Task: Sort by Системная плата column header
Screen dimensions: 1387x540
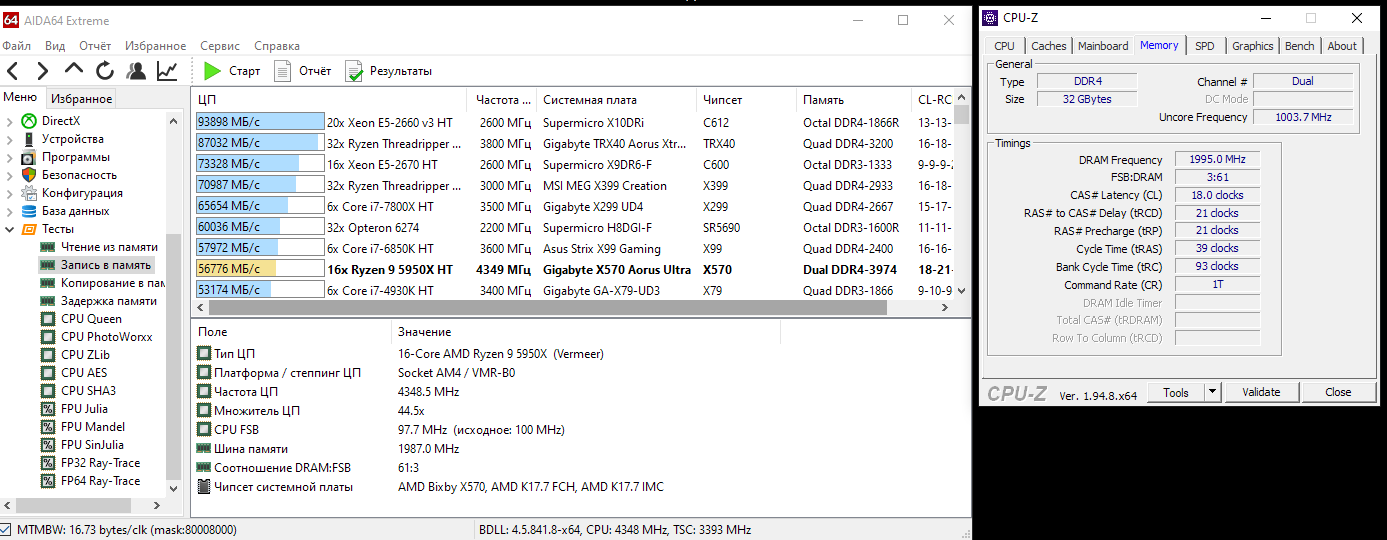Action: (615, 100)
